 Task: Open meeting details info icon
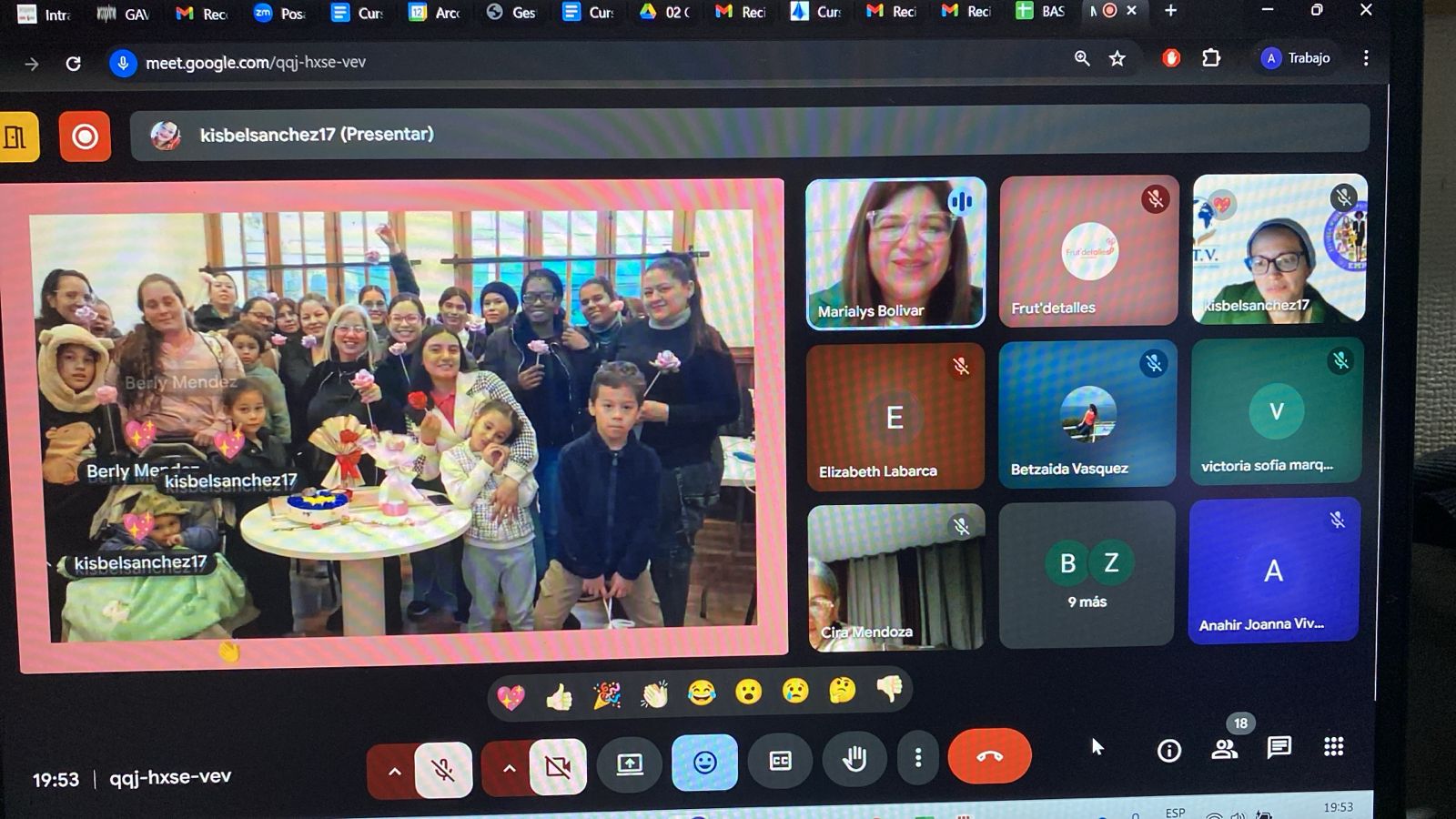(x=1168, y=750)
